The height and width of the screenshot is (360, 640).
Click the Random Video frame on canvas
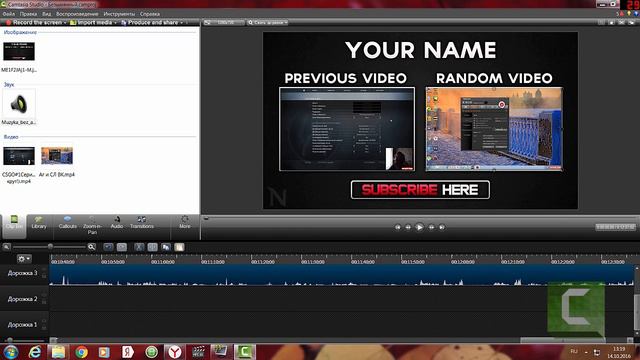(x=494, y=129)
